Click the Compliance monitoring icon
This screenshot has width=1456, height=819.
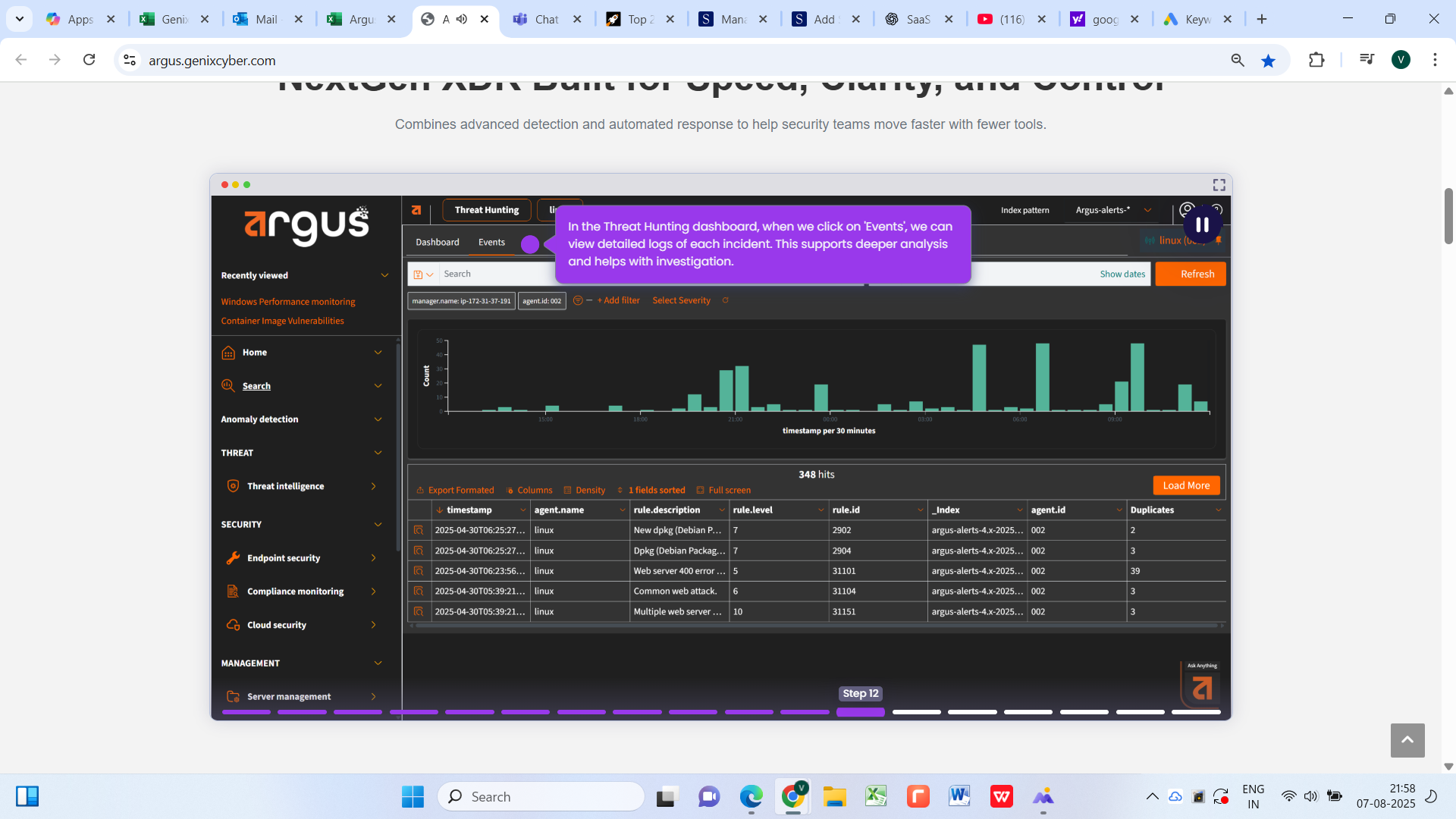coord(234,591)
